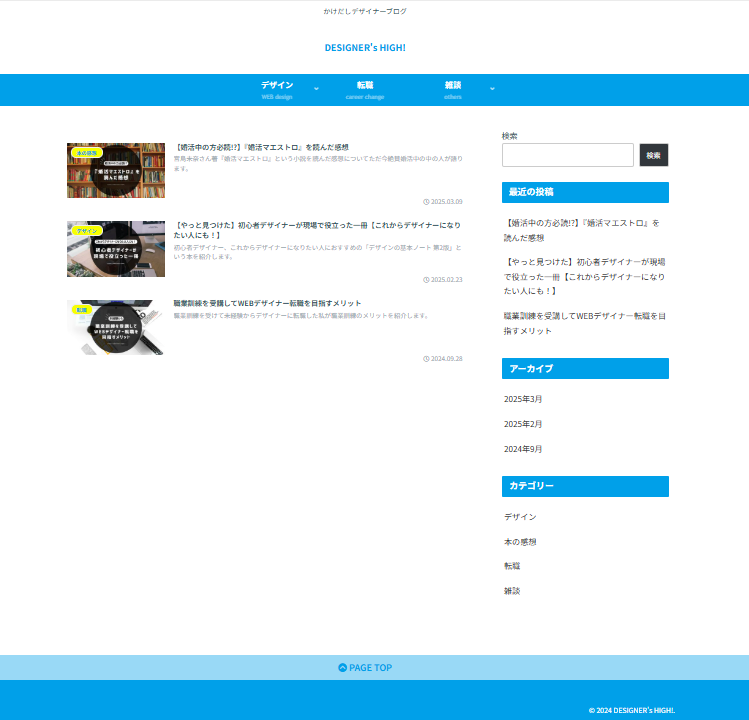Open the 2024年9月 archive link
Image resolution: width=749 pixels, height=720 pixels.
tap(523, 449)
